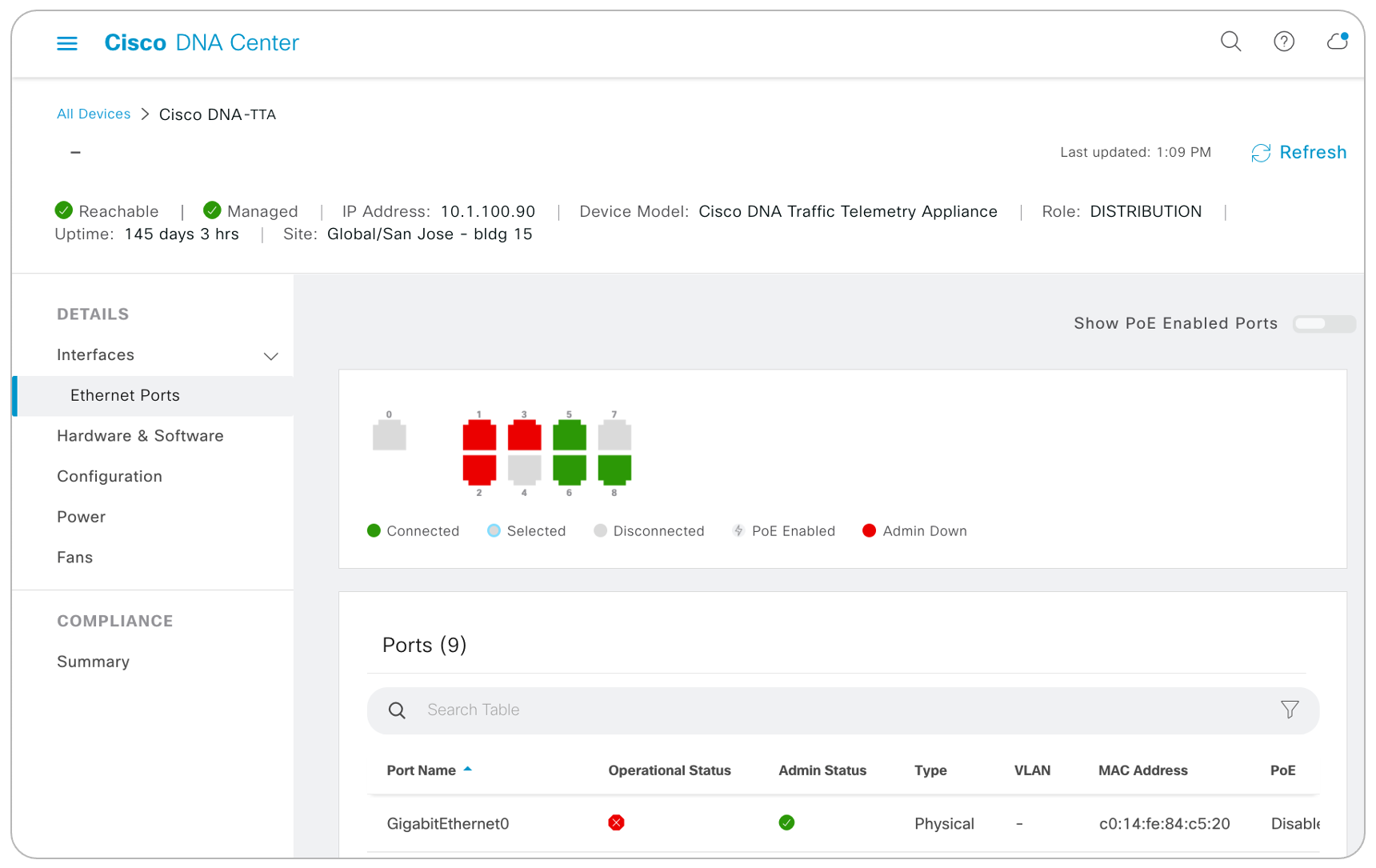Select gray port 0 in port diagram
This screenshot has width=1376, height=868.
coord(390,436)
